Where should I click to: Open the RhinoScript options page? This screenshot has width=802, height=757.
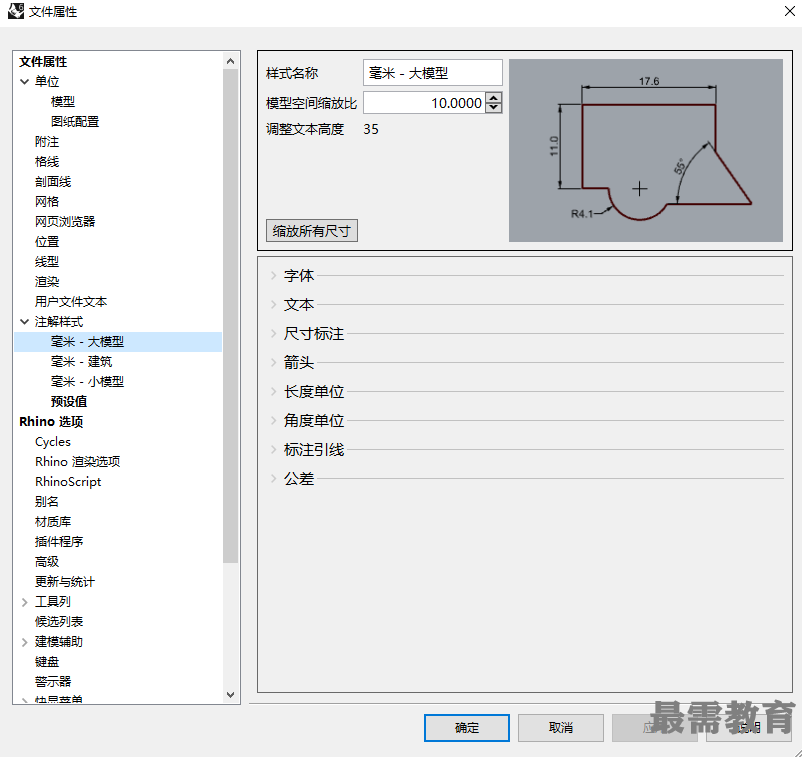pos(68,482)
